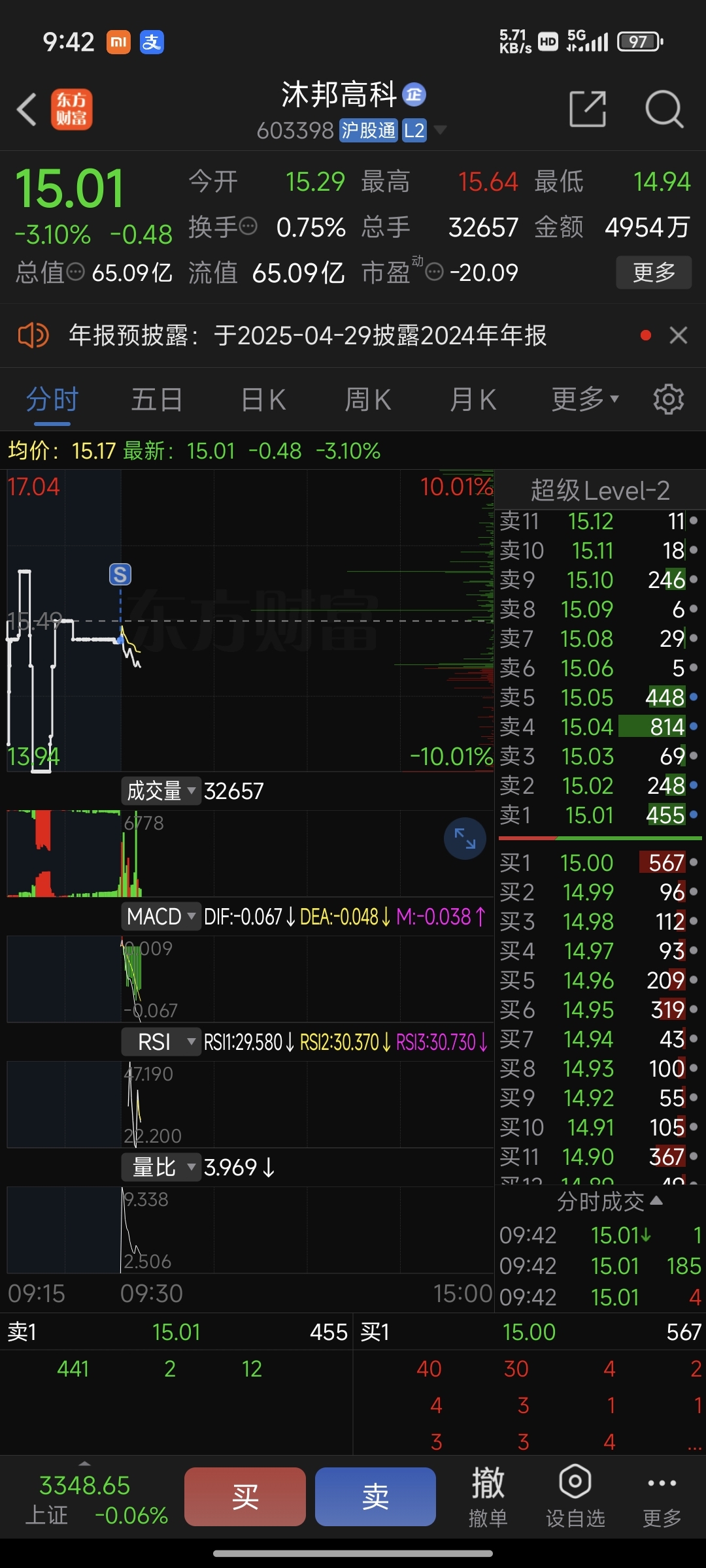Tap the red notification dot on notice

646,336
